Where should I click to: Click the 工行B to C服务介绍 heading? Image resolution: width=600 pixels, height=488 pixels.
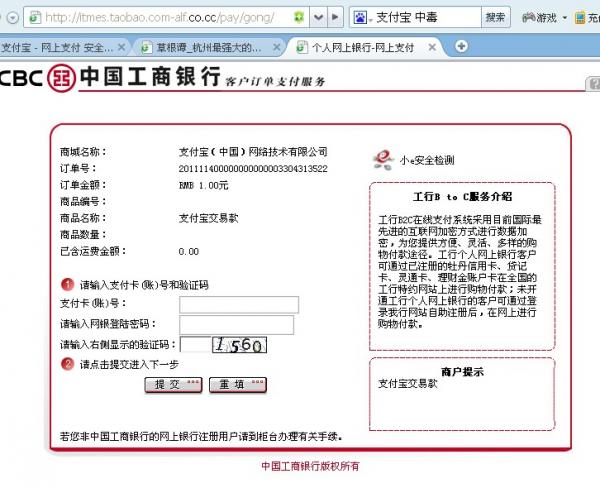pyautogui.click(x=462, y=197)
